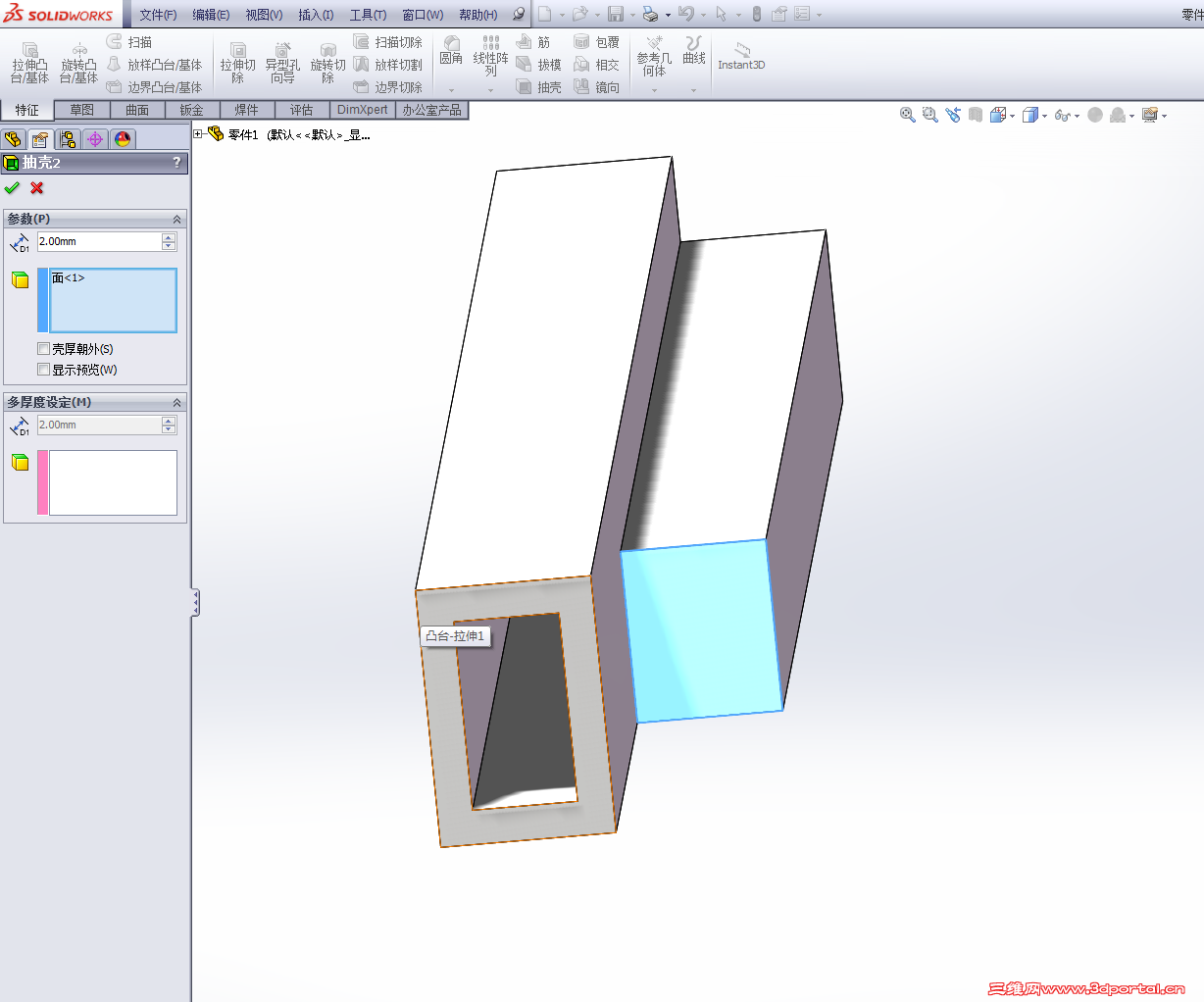Open the display style dropdown arrow
The image size is (1204, 1002).
[1044, 116]
